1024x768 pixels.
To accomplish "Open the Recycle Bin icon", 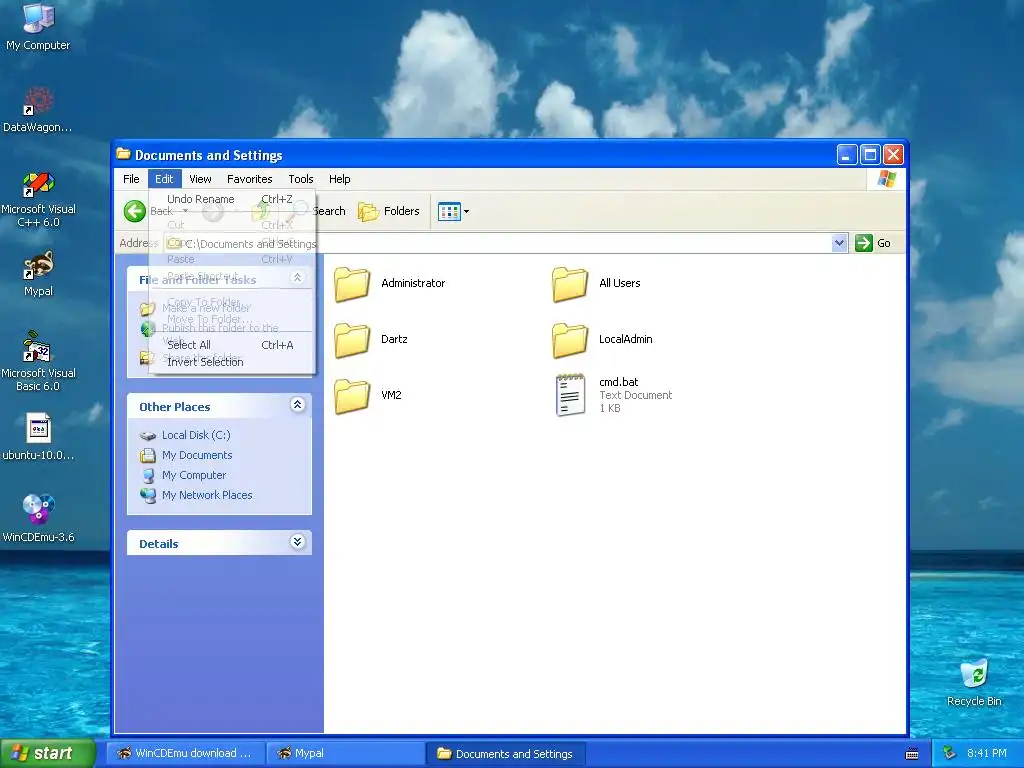I will (x=974, y=682).
